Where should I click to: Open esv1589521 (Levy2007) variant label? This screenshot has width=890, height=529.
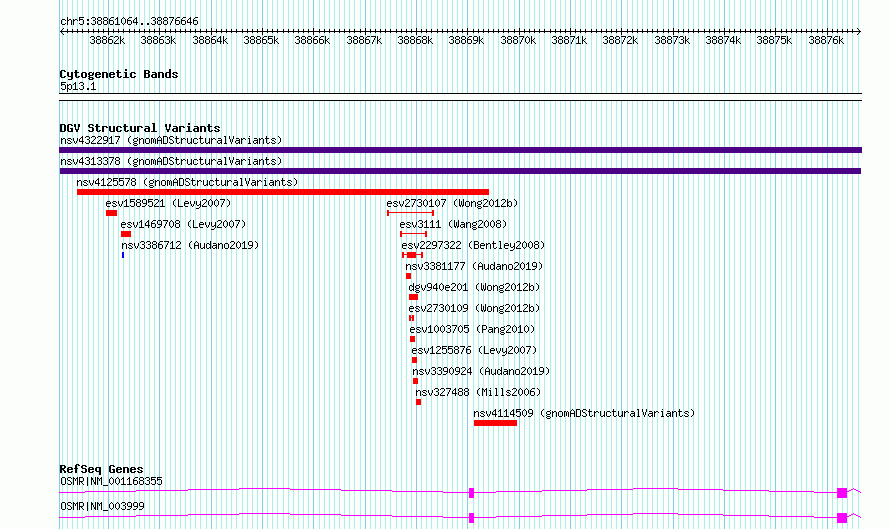click(x=168, y=203)
